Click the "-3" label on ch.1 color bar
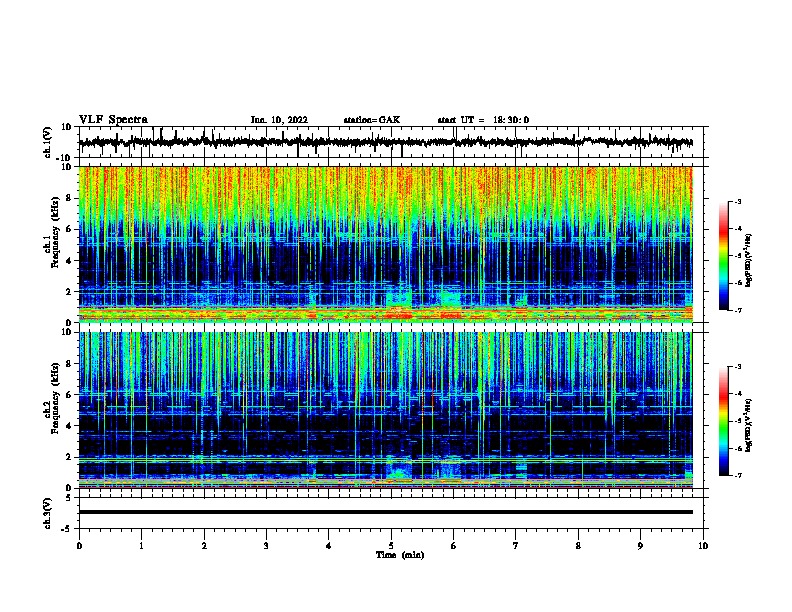The height and width of the screenshot is (612, 792). [x=737, y=202]
